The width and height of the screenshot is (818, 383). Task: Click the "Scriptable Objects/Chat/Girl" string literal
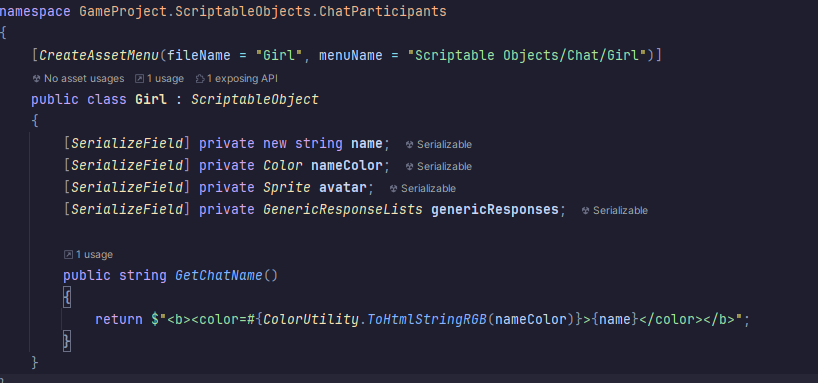(x=527, y=55)
